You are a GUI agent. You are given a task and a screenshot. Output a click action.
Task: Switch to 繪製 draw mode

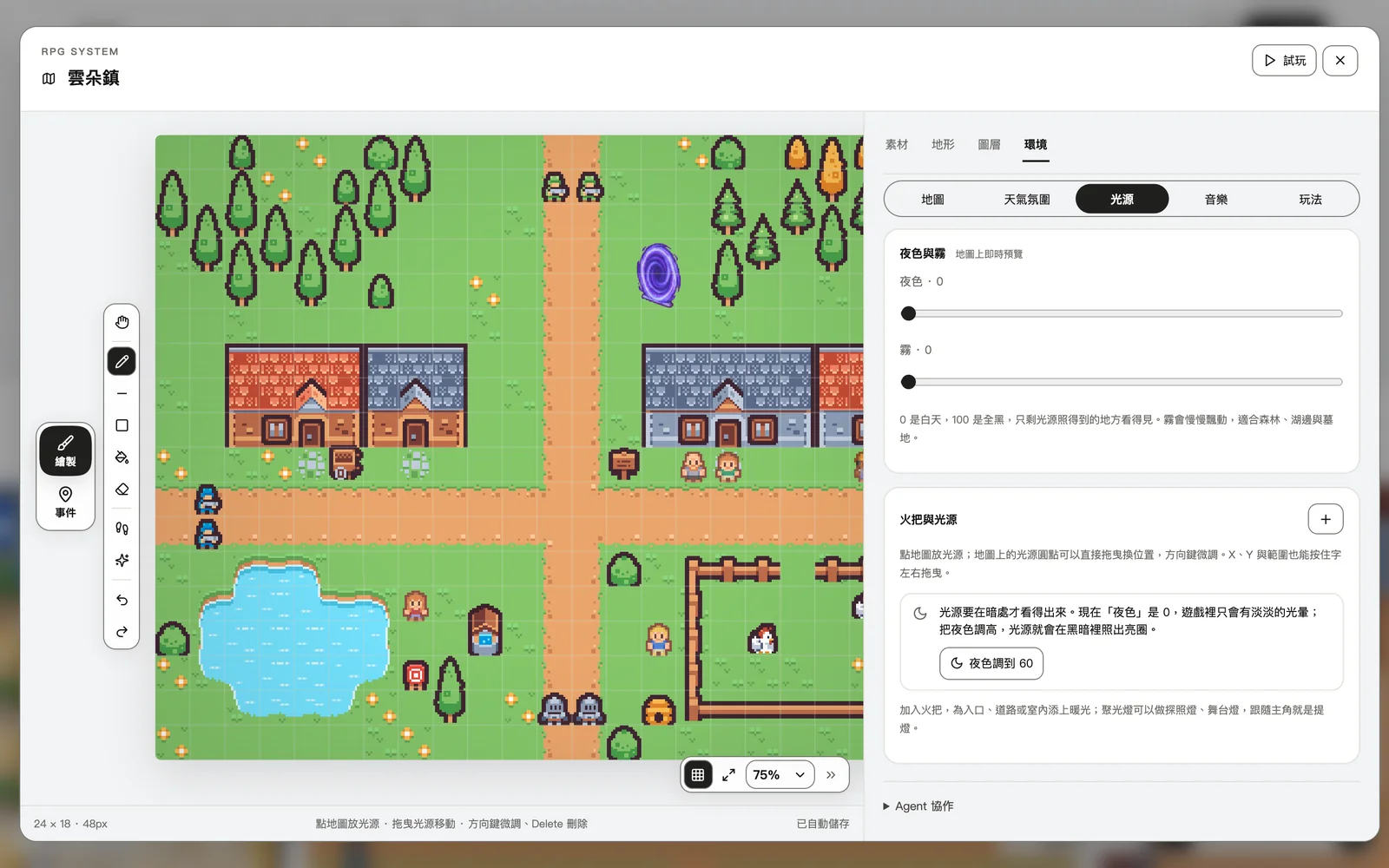[x=65, y=451]
